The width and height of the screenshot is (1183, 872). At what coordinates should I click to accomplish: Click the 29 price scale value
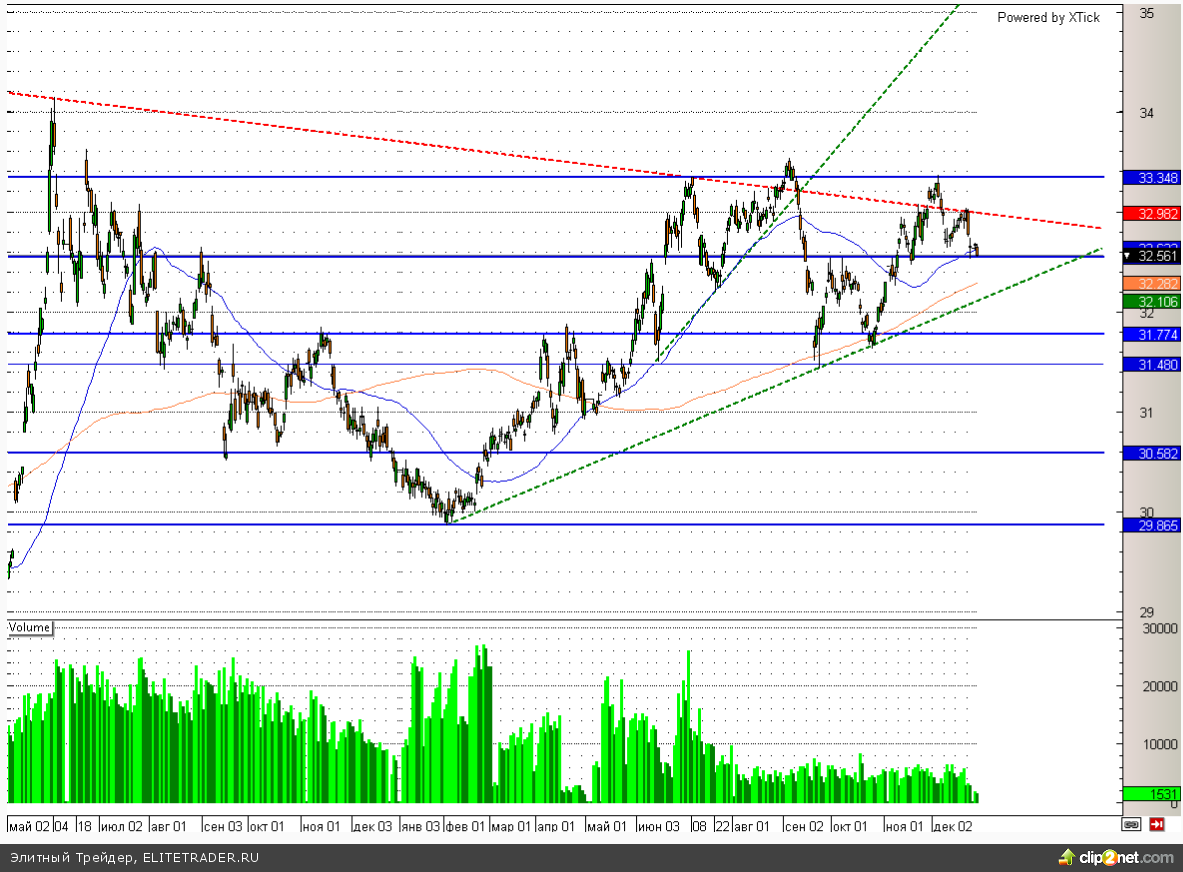point(1147,613)
